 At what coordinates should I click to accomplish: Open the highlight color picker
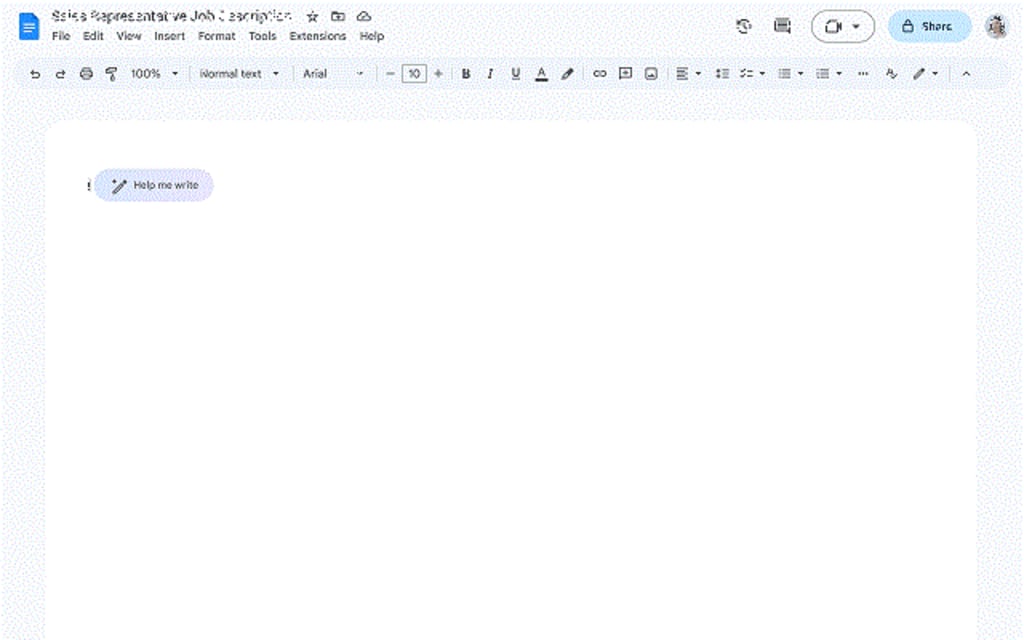pos(567,74)
